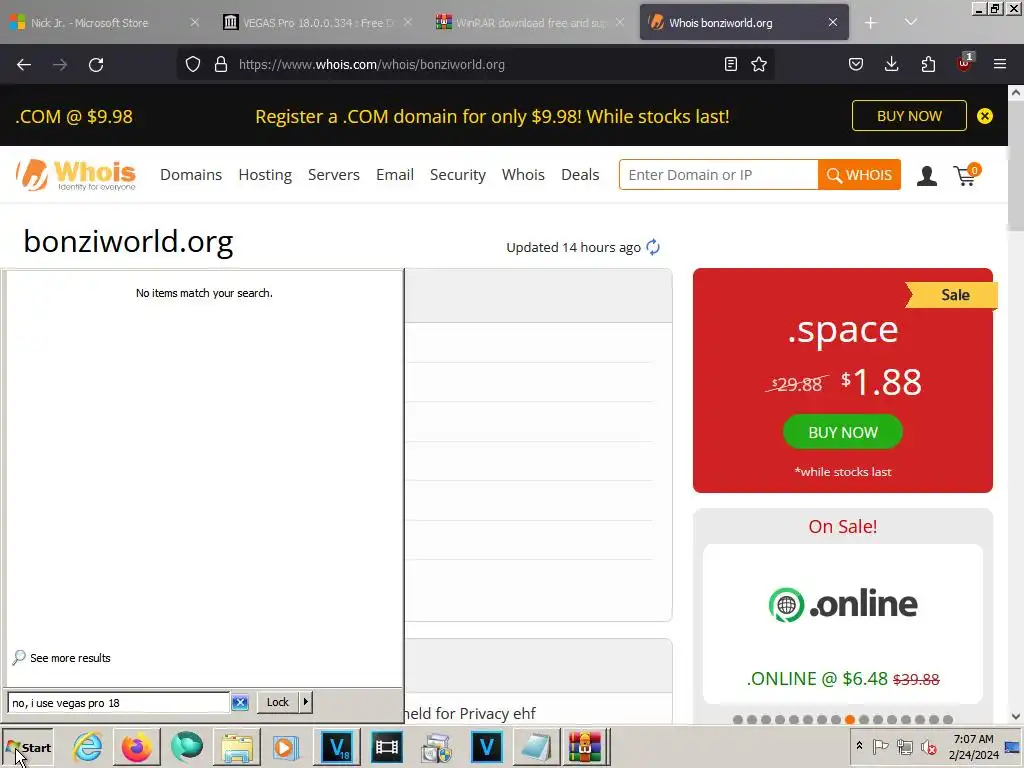This screenshot has height=768, width=1024.
Task: Toggle reader view in the address bar
Action: click(731, 64)
